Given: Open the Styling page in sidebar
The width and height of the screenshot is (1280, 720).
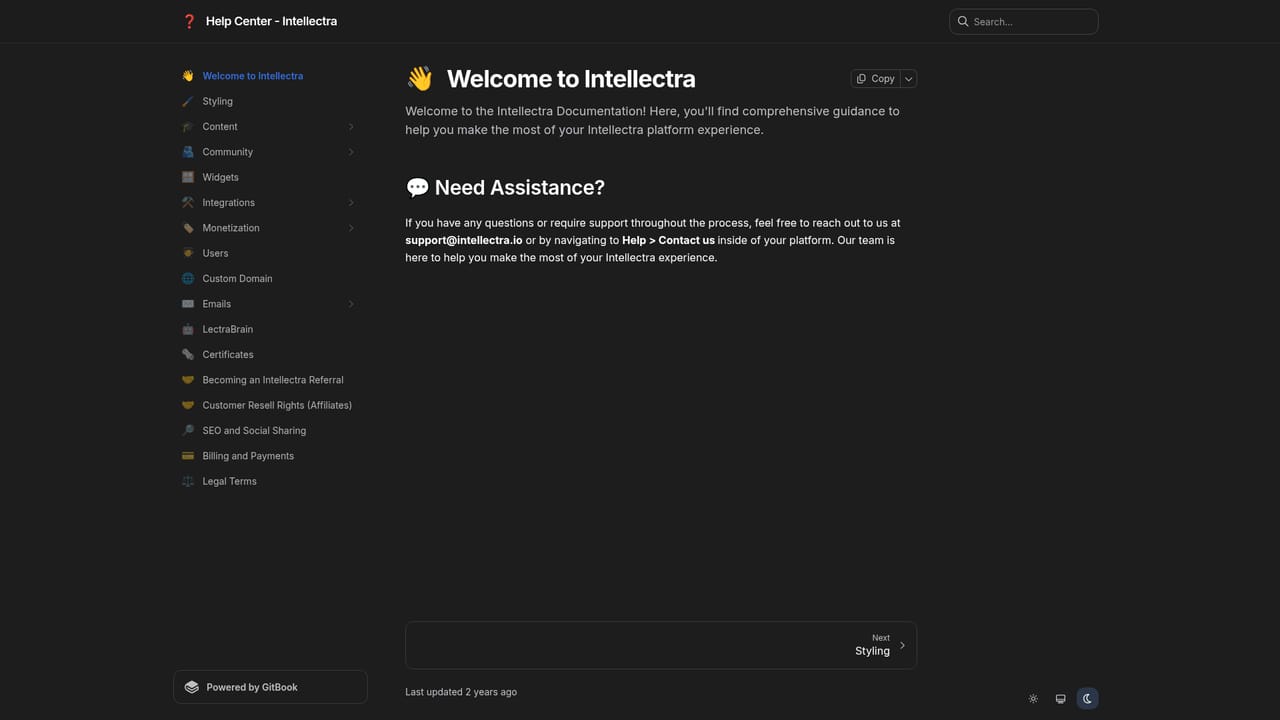Looking at the screenshot, I should [x=217, y=101].
